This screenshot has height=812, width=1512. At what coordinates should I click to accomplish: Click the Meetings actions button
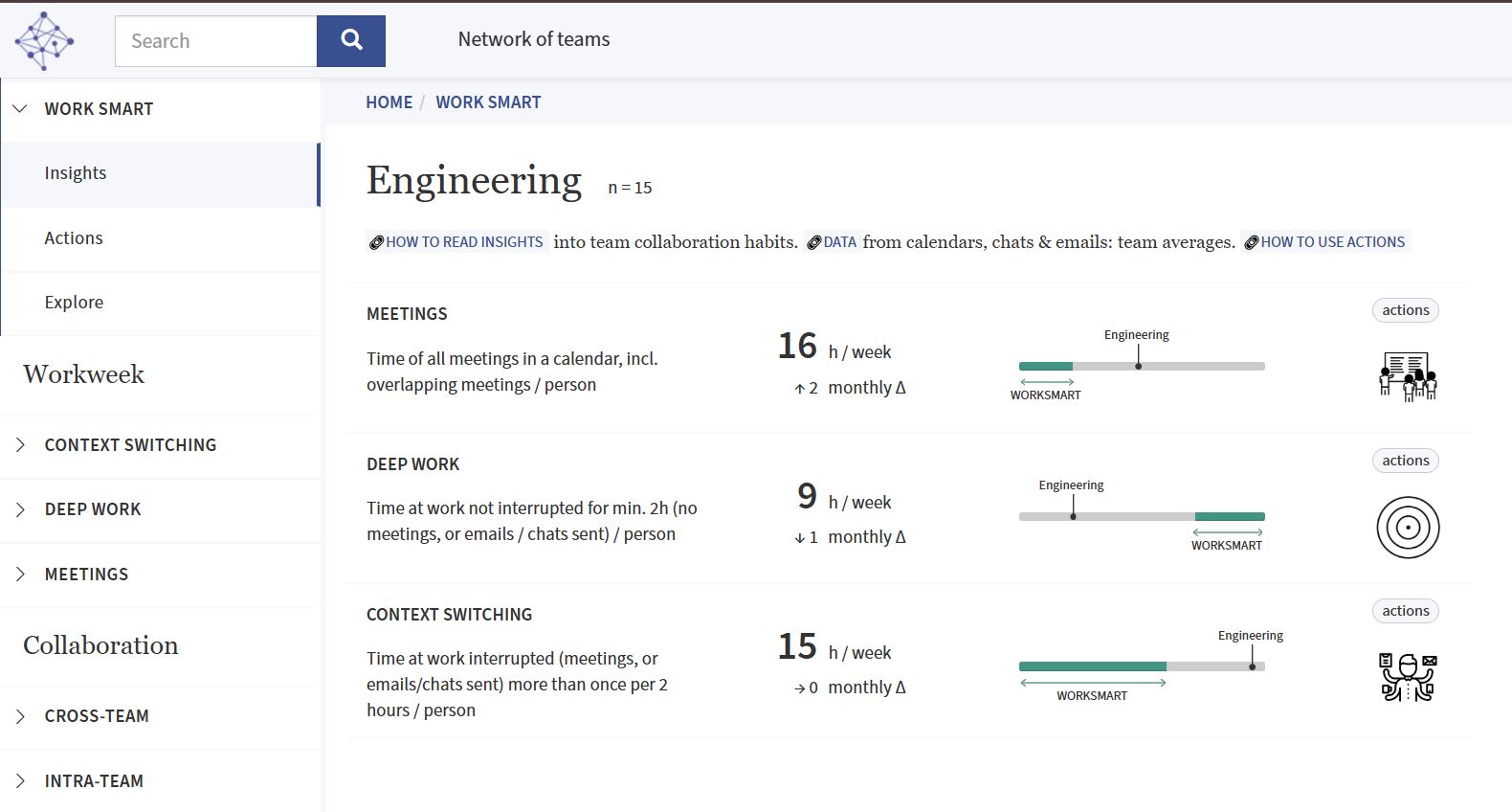pos(1405,310)
